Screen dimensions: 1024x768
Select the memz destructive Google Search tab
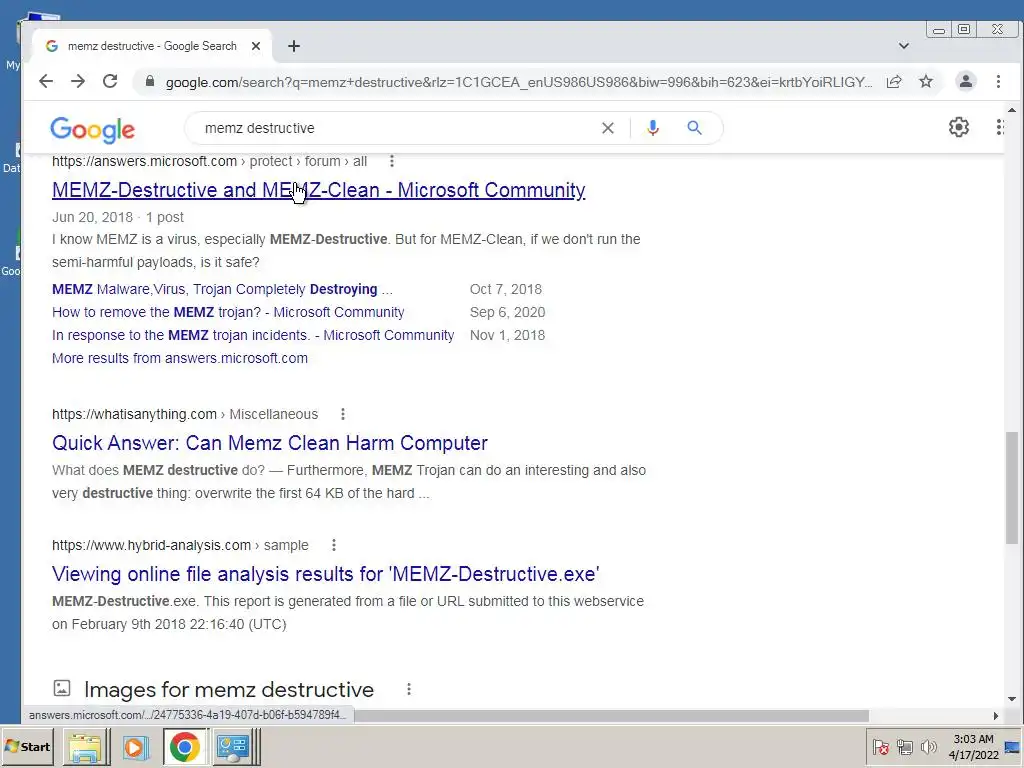click(x=152, y=46)
